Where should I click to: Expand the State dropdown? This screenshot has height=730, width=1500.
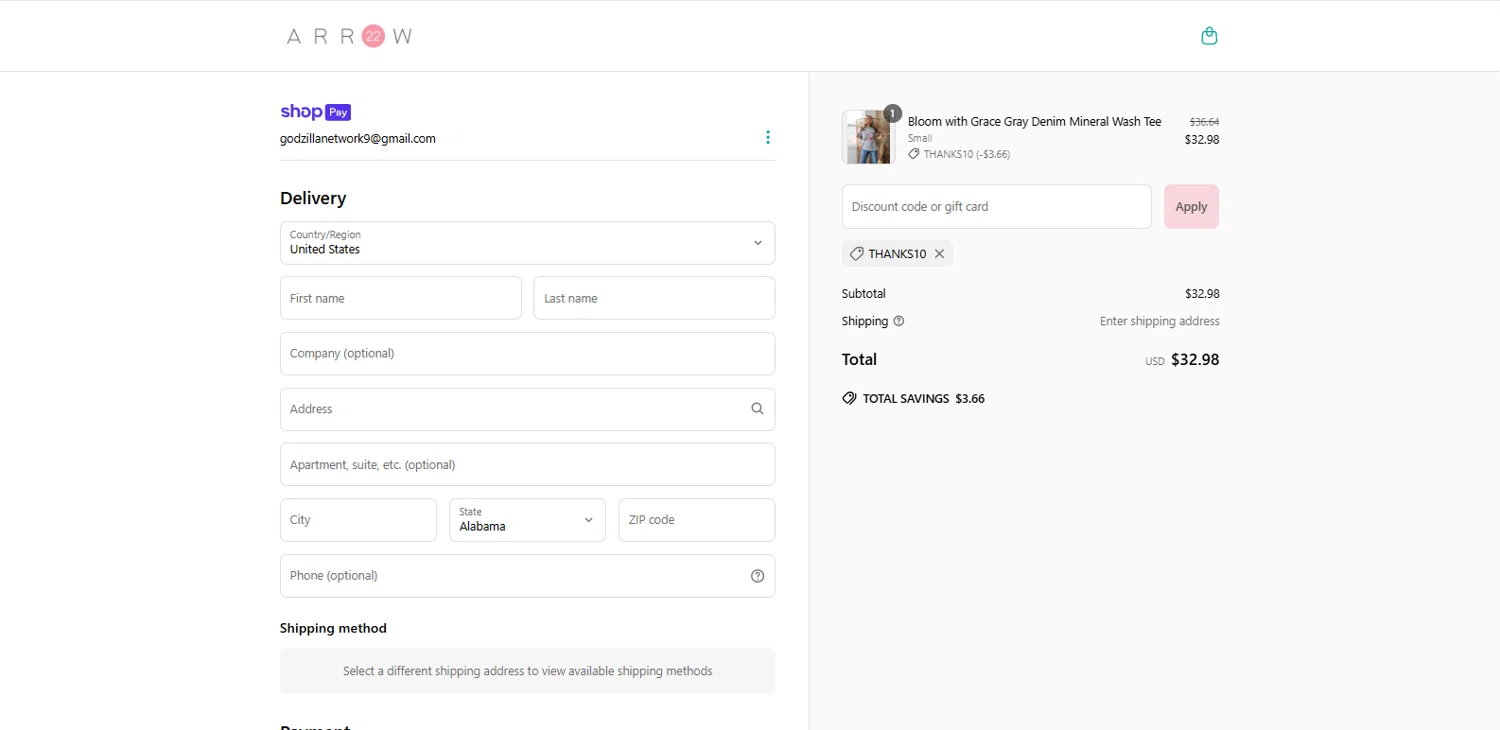tap(527, 520)
